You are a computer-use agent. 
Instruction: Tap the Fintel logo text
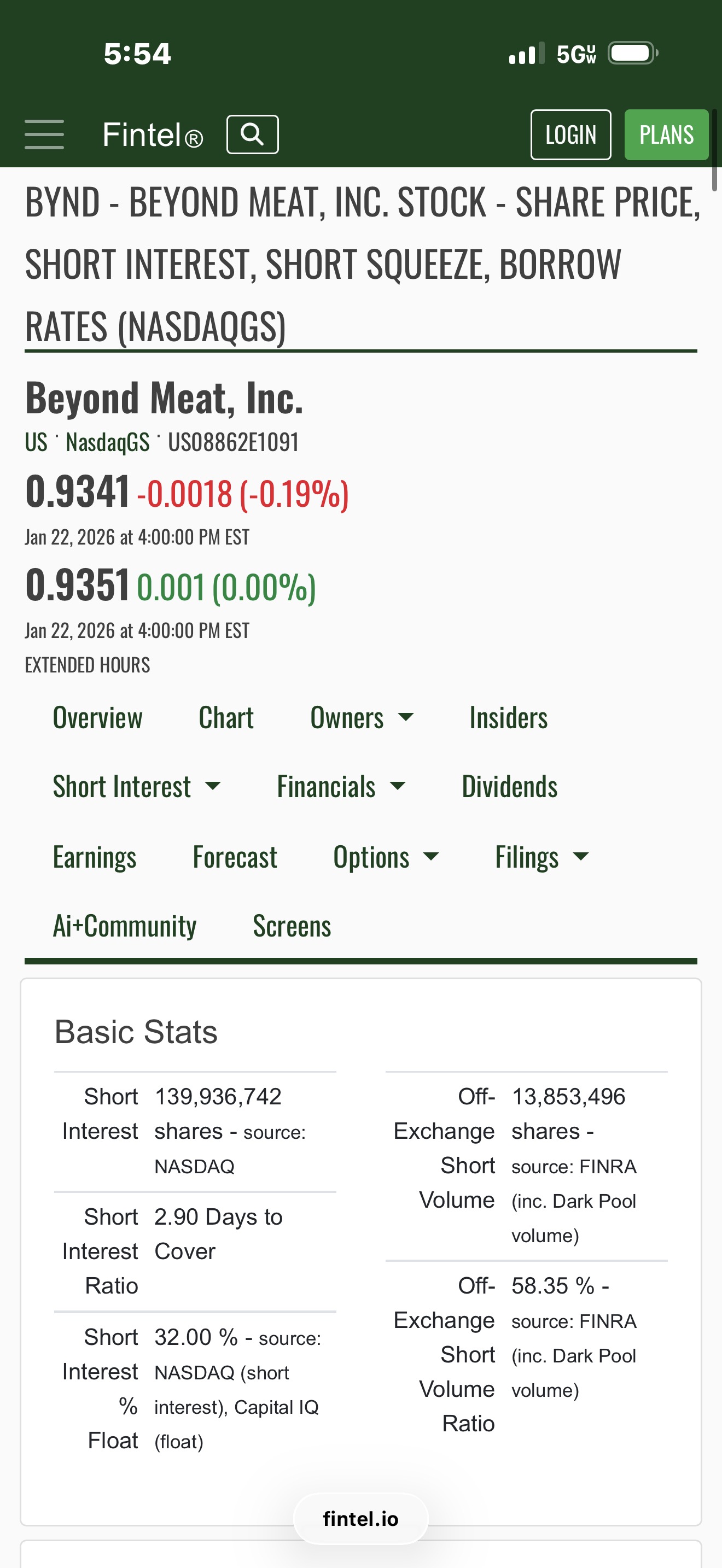(153, 134)
